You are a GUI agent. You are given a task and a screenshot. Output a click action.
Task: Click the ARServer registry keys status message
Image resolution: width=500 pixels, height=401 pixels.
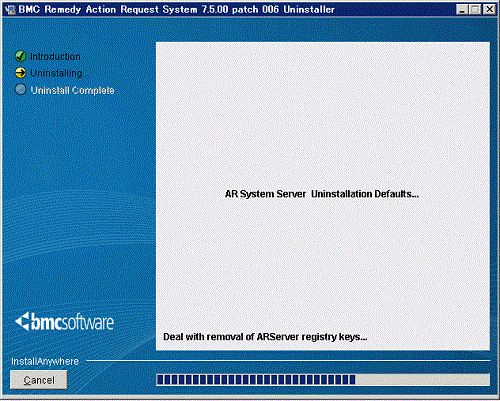click(x=265, y=337)
